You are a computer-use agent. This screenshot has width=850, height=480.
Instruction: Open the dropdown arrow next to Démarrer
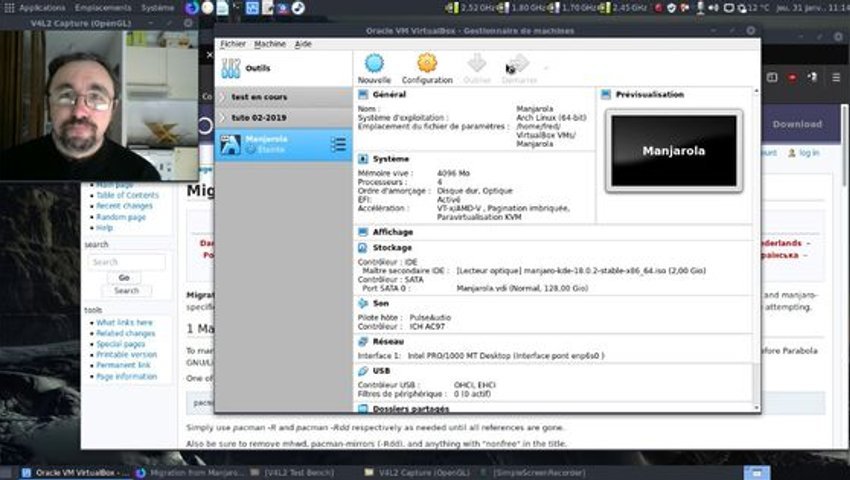point(546,68)
